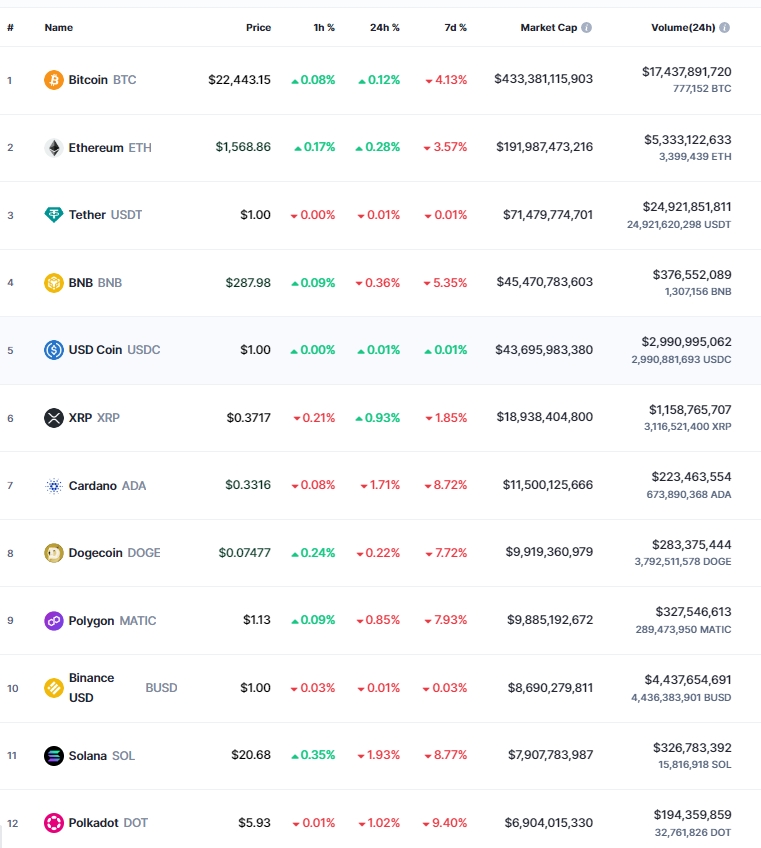The width and height of the screenshot is (761, 848).
Task: Click the Dogecoin logo icon
Action: point(54,553)
